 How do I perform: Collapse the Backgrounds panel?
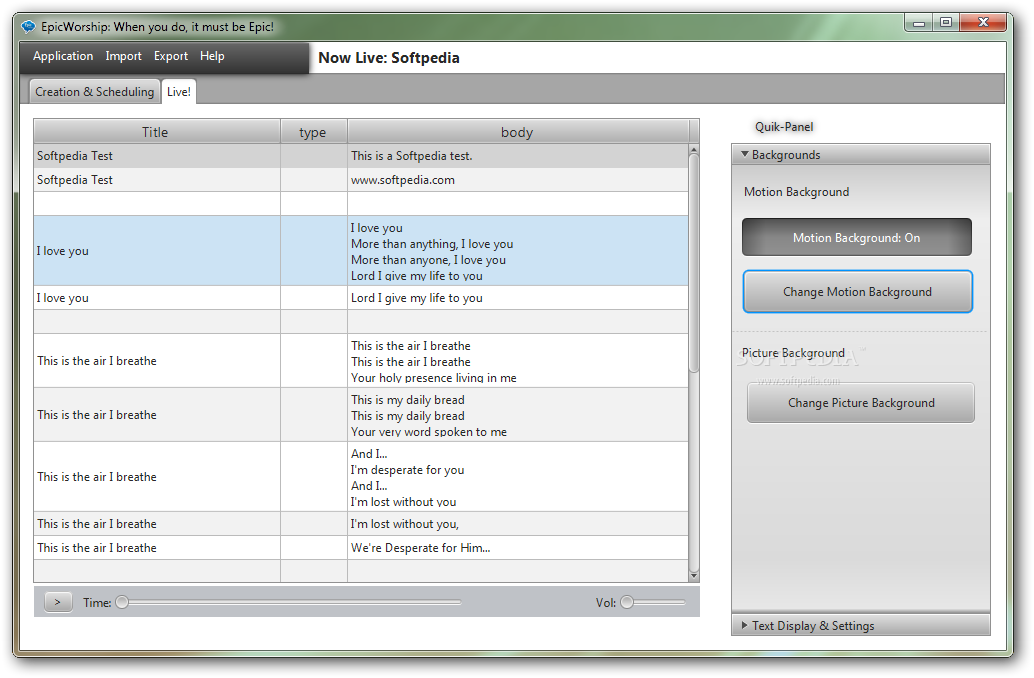[x=861, y=154]
